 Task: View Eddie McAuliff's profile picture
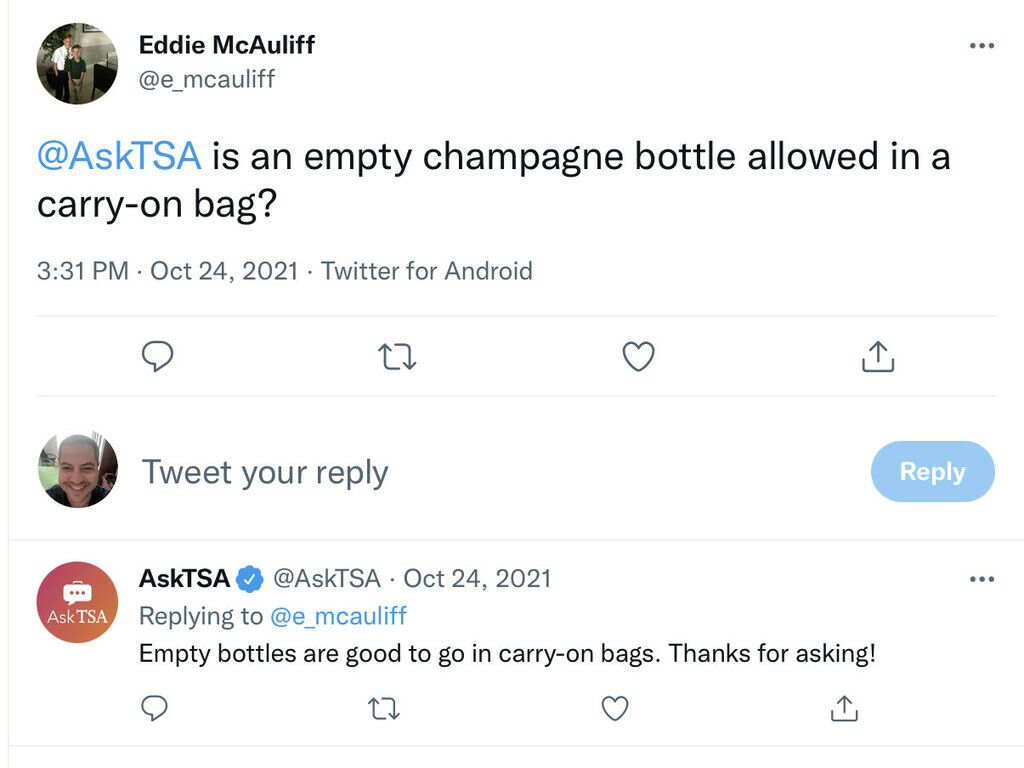[77, 63]
